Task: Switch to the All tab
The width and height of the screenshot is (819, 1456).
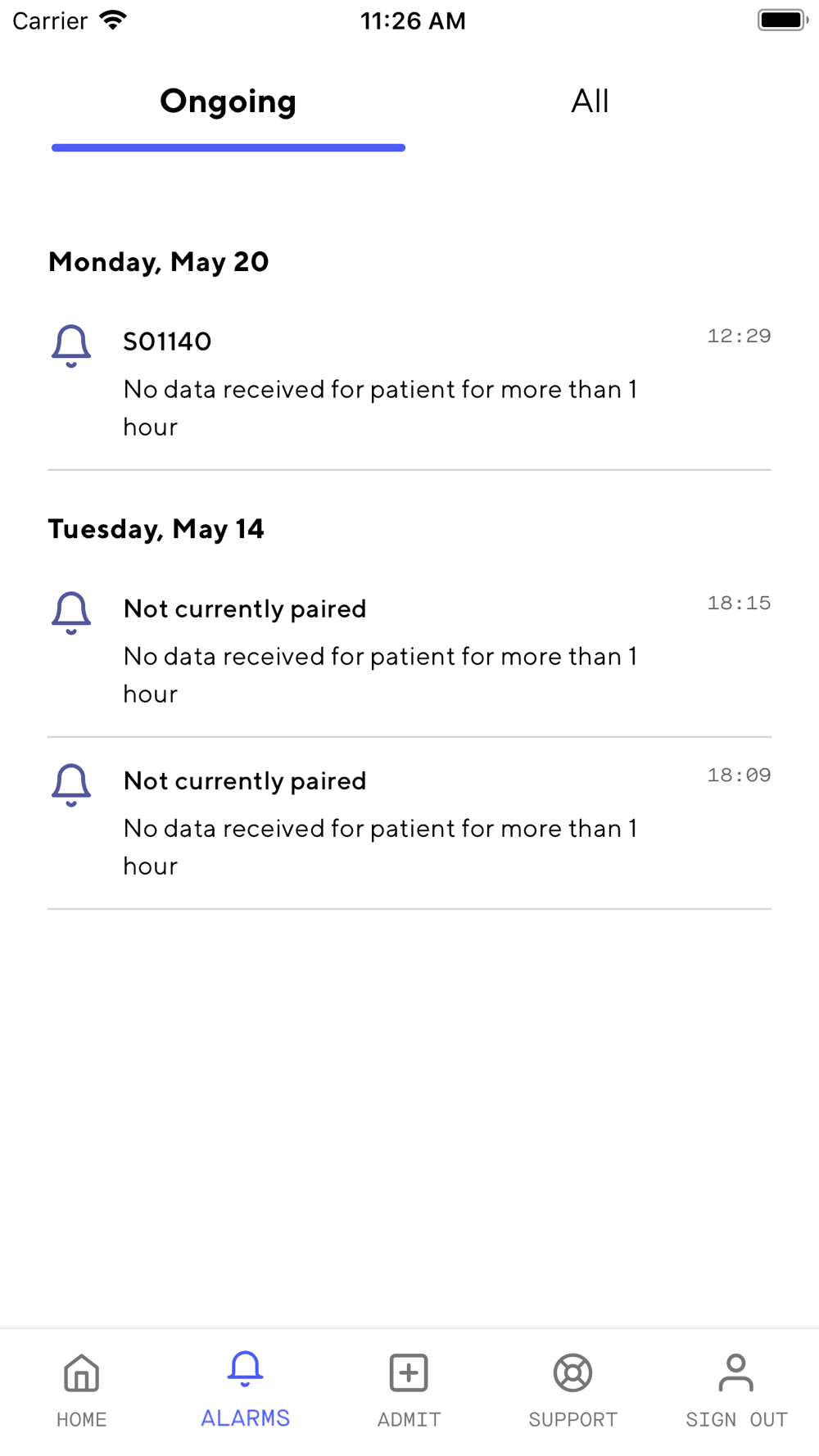Action: pos(590,102)
